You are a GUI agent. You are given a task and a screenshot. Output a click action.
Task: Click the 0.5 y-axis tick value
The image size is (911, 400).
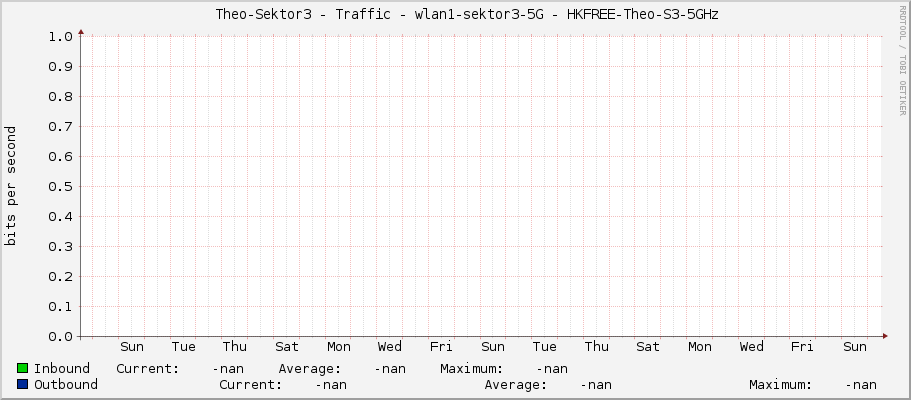60,187
